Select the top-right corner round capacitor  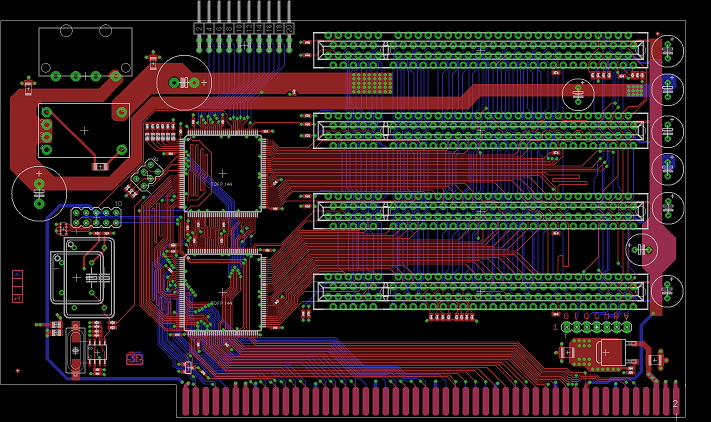tap(667, 51)
